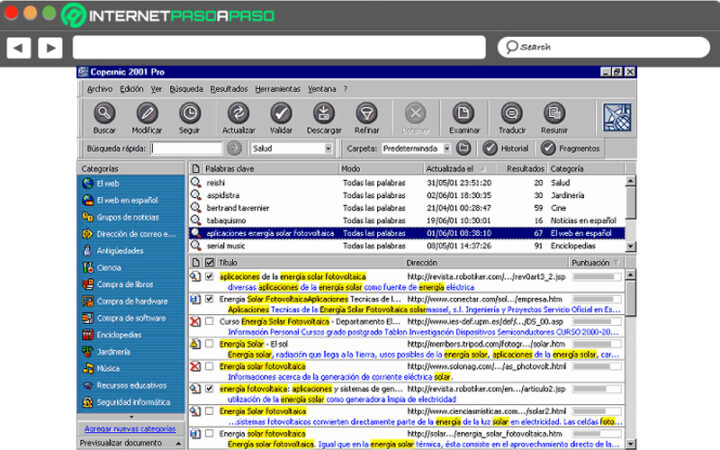
Task: Select the Refinar filter icon
Action: 366,114
